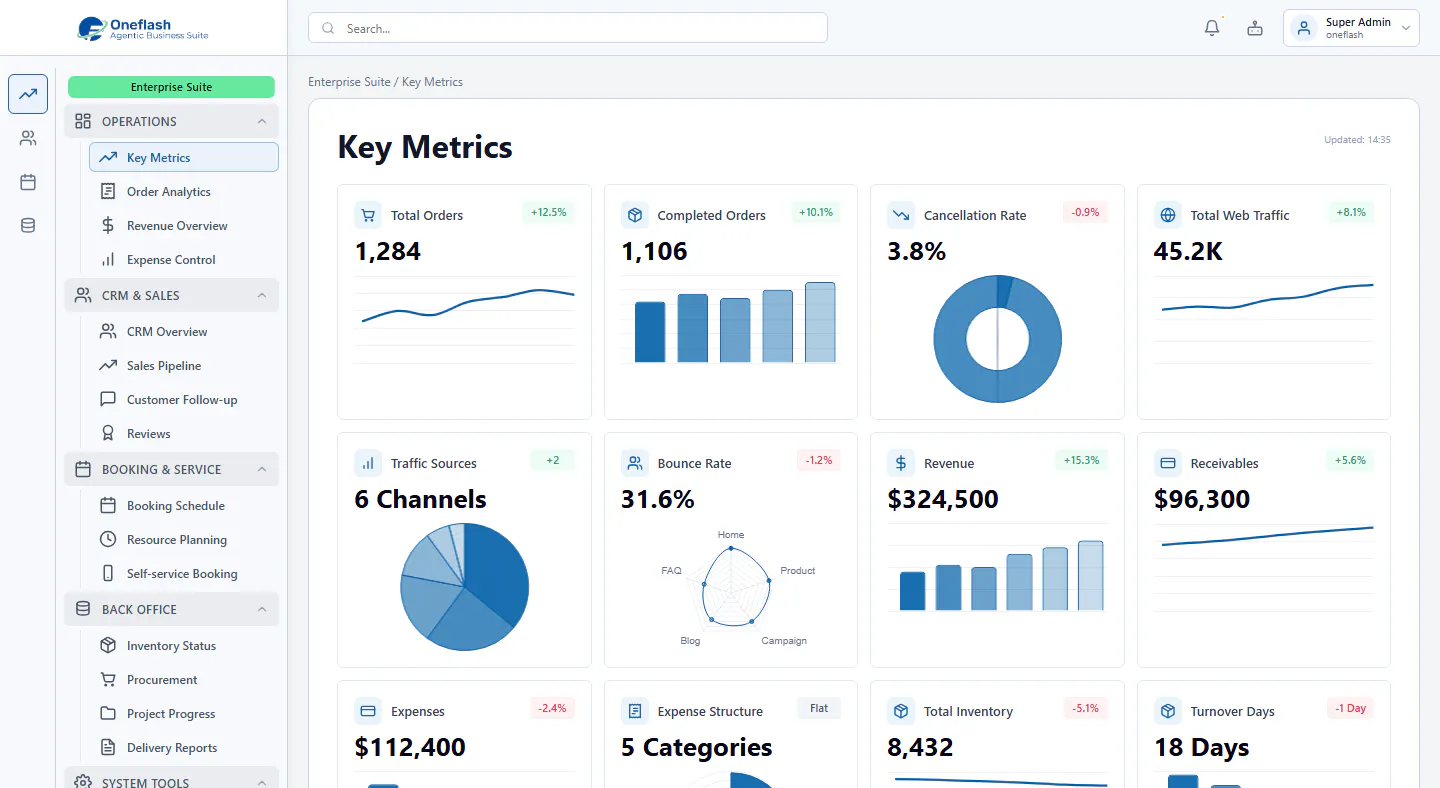Click the Bounce Rate radar chart

pos(737,587)
